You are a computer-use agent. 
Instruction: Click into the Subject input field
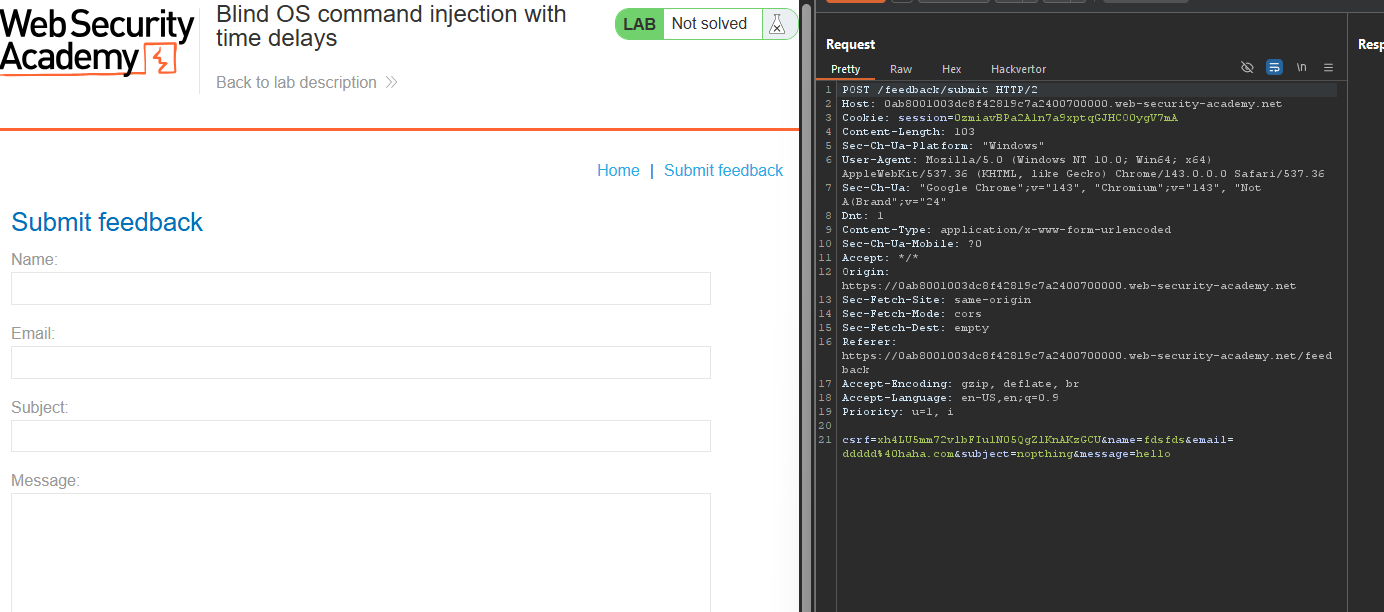coord(361,436)
